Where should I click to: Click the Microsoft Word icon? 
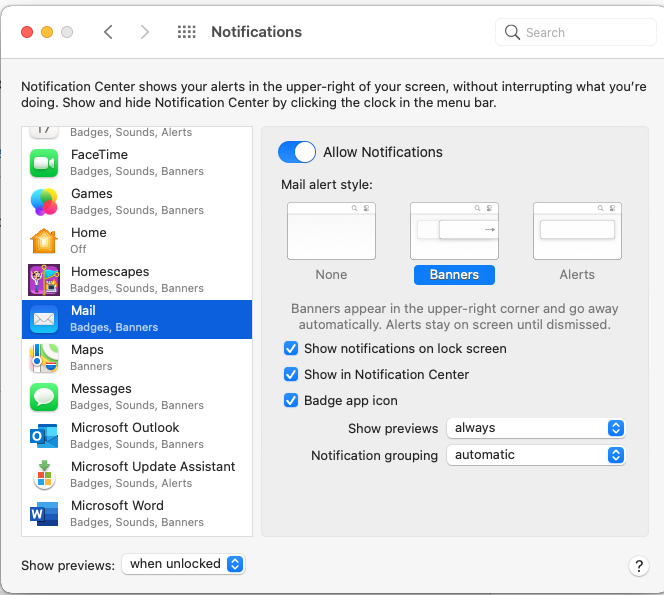(x=44, y=514)
